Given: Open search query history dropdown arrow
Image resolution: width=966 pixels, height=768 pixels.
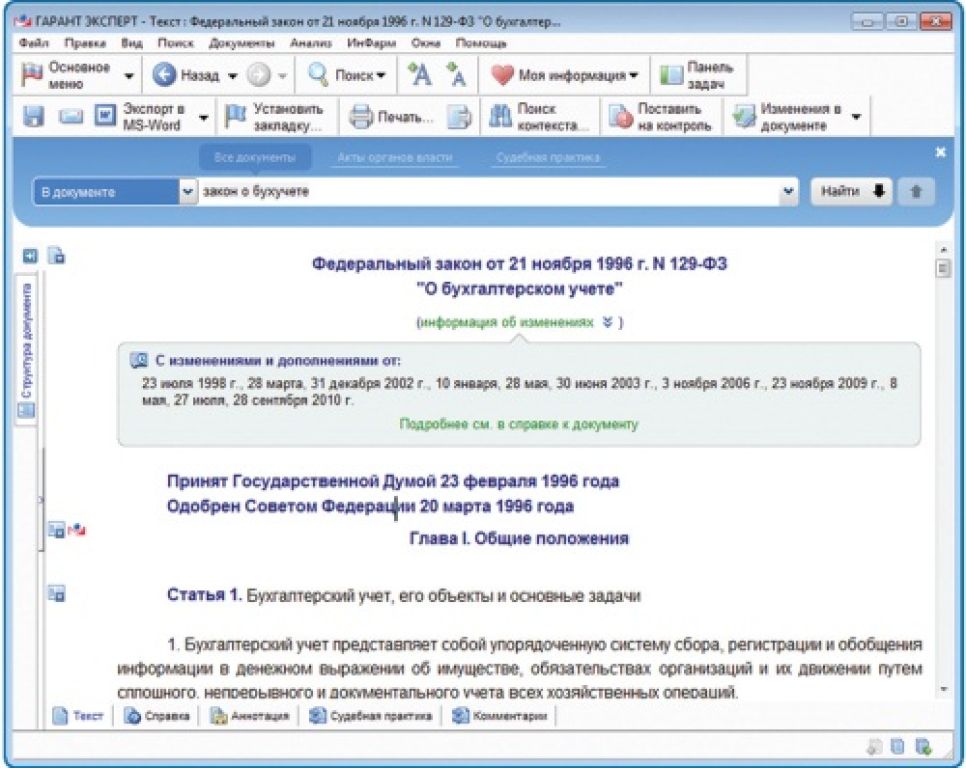Looking at the screenshot, I should [788, 192].
